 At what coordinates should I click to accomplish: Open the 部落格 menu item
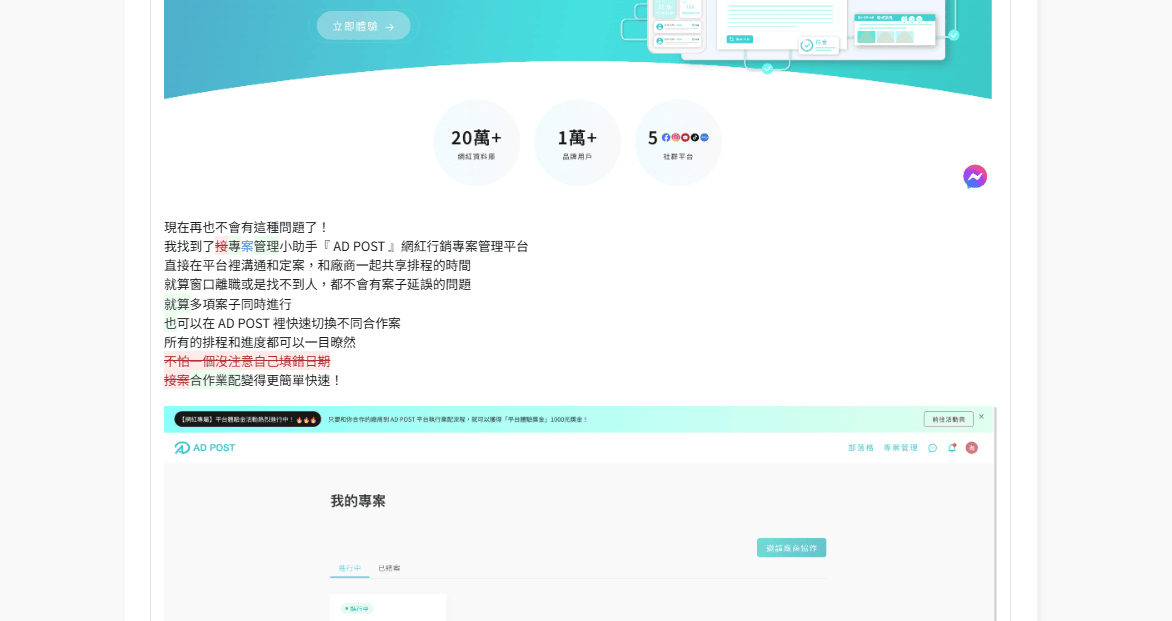click(862, 447)
